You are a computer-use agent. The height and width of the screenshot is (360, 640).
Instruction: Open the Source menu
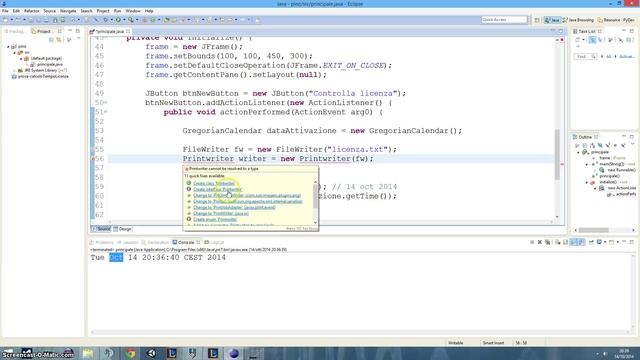pos(49,11)
